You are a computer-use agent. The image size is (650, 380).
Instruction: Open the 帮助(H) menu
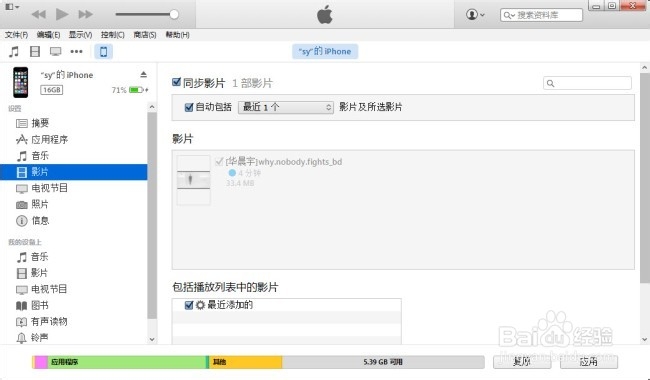click(x=177, y=35)
